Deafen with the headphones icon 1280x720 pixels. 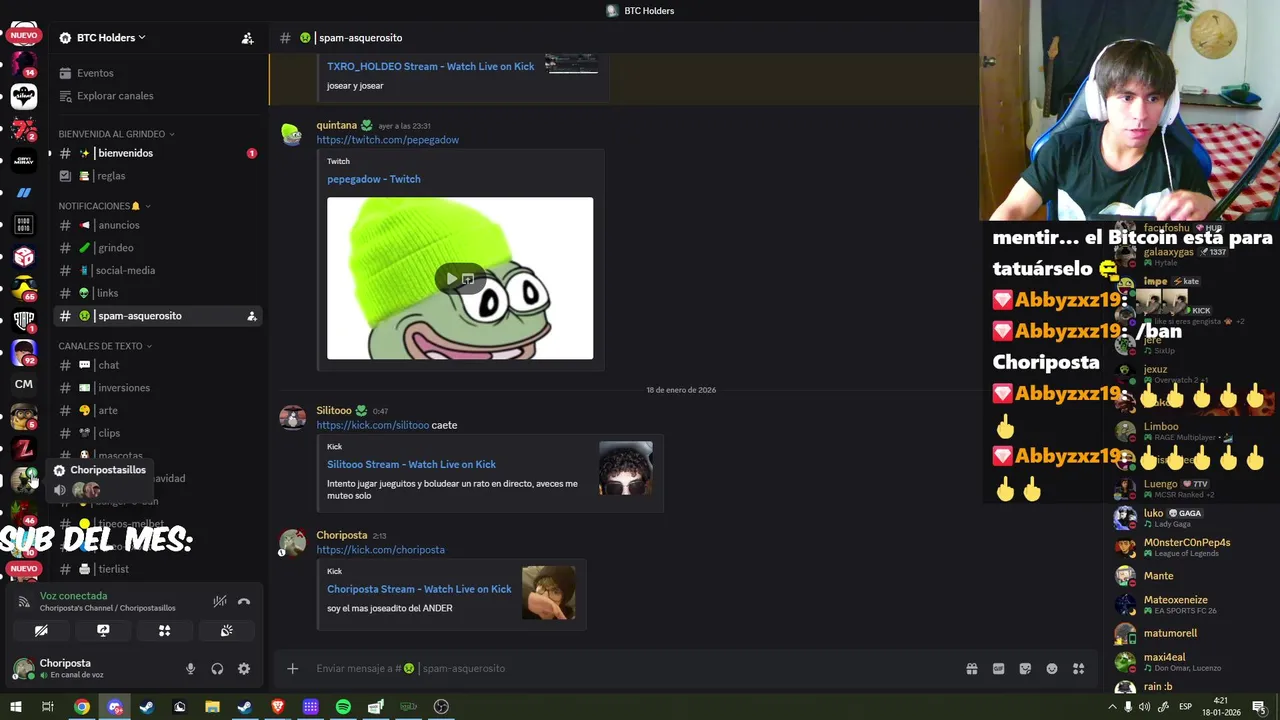click(217, 669)
